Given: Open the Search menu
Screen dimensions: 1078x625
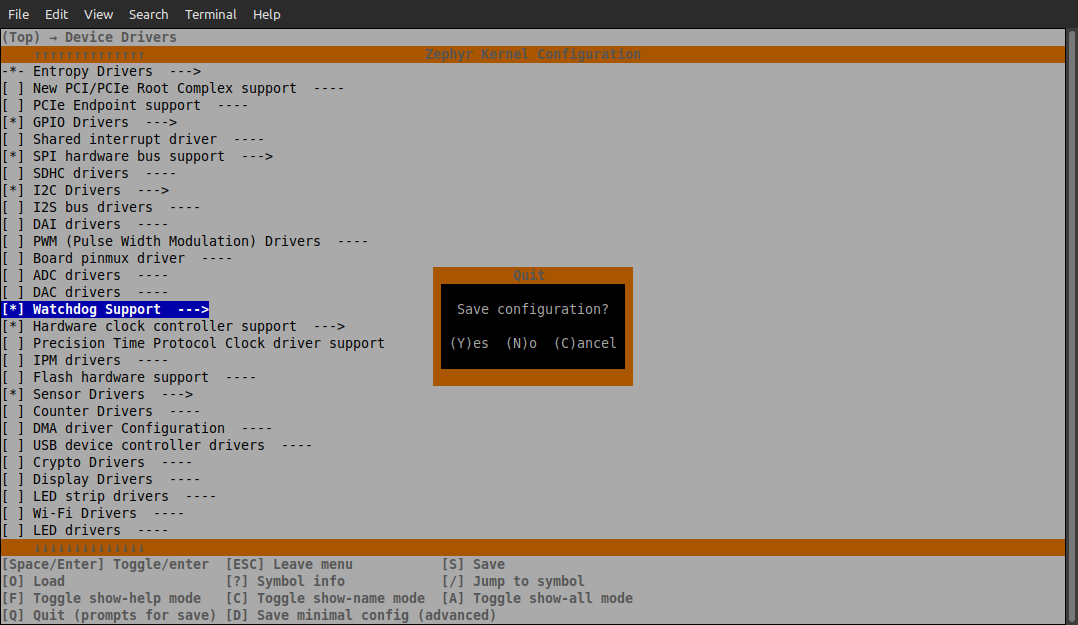Looking at the screenshot, I should coord(148,14).
